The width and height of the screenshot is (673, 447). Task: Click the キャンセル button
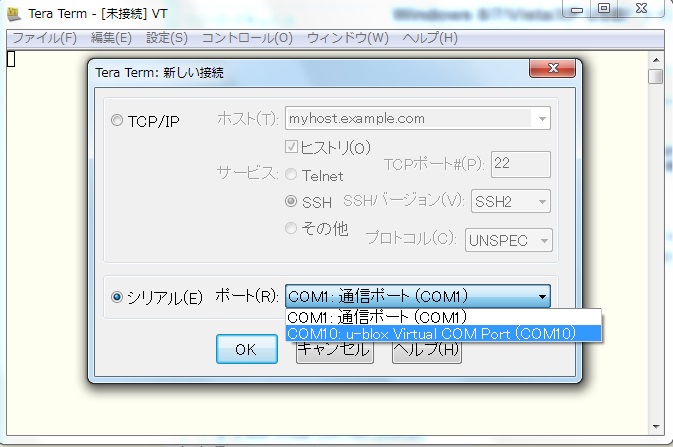[x=334, y=353]
